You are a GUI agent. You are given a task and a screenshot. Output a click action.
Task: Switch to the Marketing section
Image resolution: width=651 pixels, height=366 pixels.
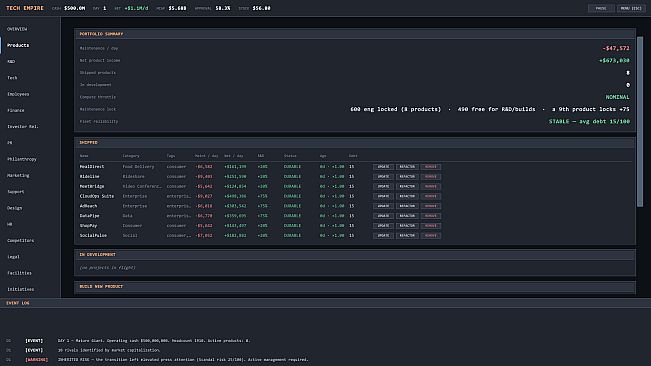[18, 176]
